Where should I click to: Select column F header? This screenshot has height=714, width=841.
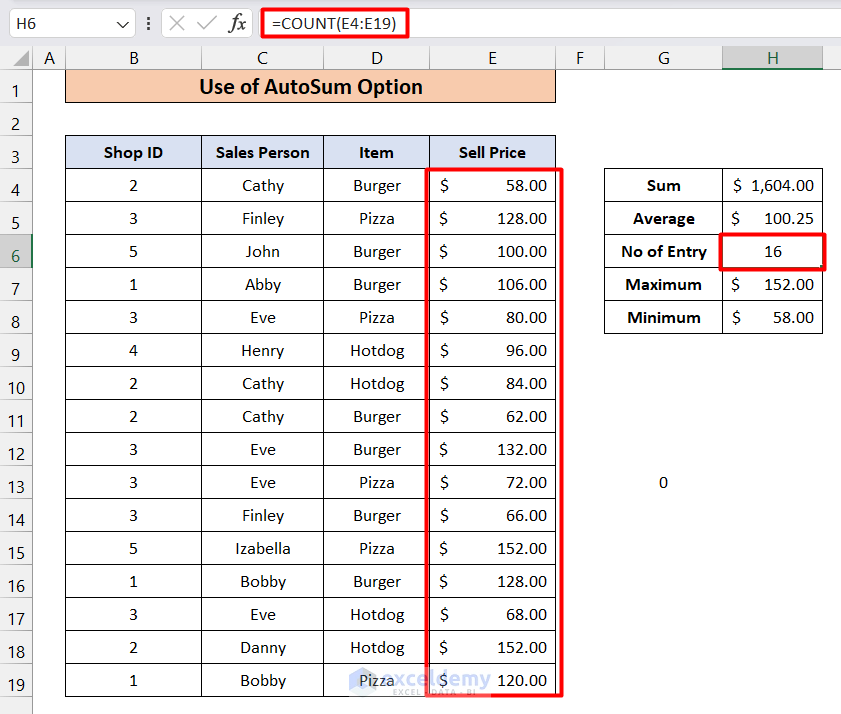580,58
